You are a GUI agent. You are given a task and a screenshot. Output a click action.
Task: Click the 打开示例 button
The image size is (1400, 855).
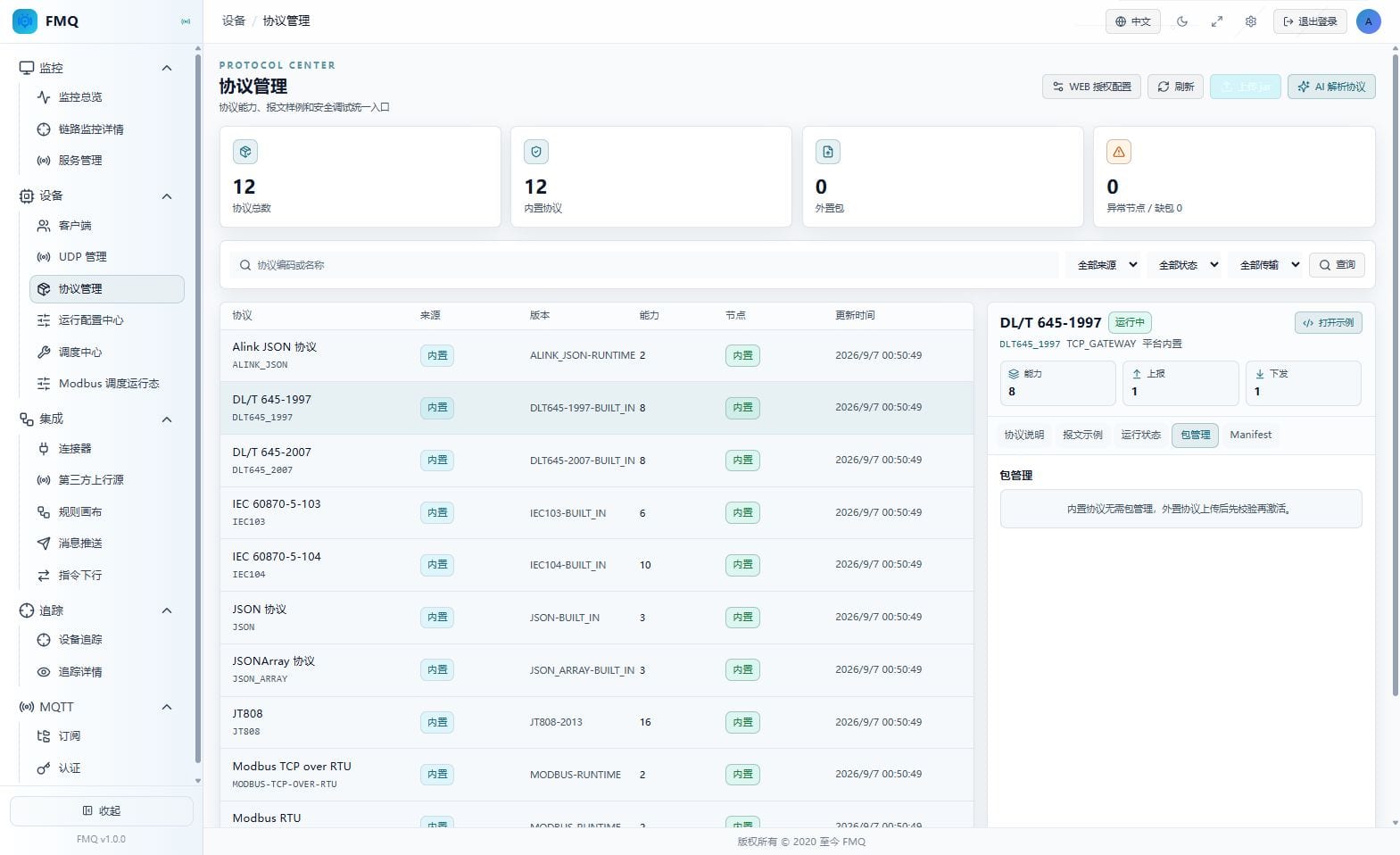tap(1328, 323)
